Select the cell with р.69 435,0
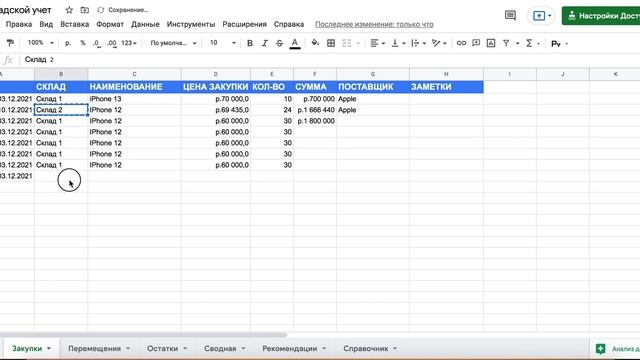This screenshot has height=360, width=640. [216, 110]
